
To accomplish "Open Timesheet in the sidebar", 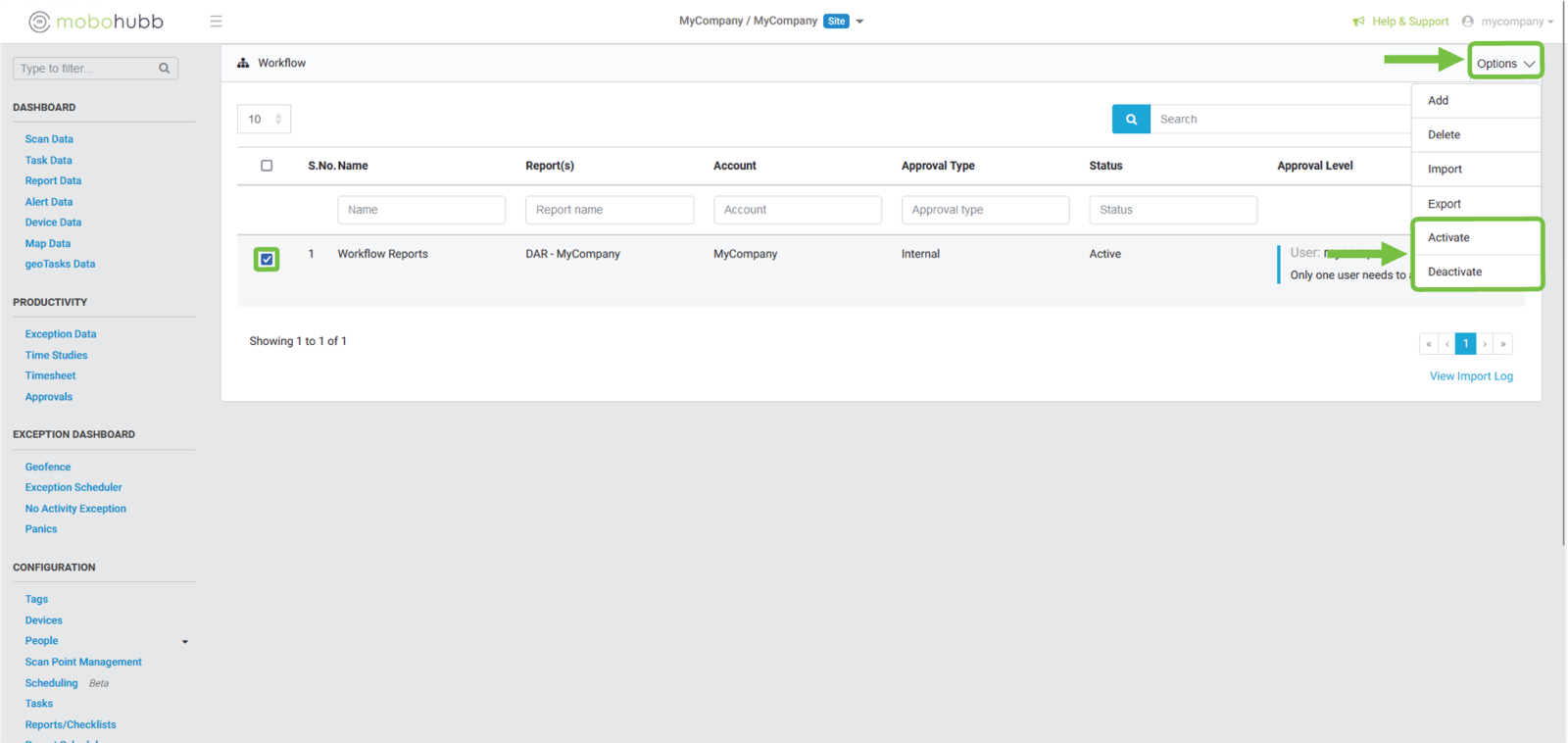I will tap(50, 376).
